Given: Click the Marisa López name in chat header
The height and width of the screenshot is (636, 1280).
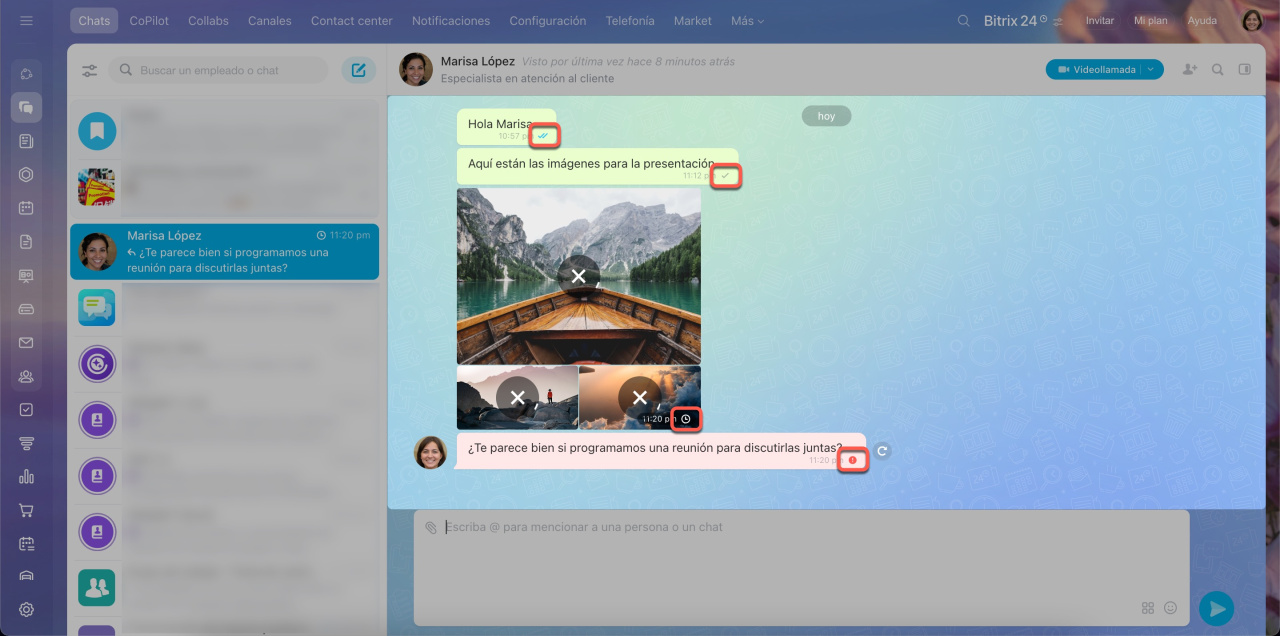Looking at the screenshot, I should pos(478,61).
